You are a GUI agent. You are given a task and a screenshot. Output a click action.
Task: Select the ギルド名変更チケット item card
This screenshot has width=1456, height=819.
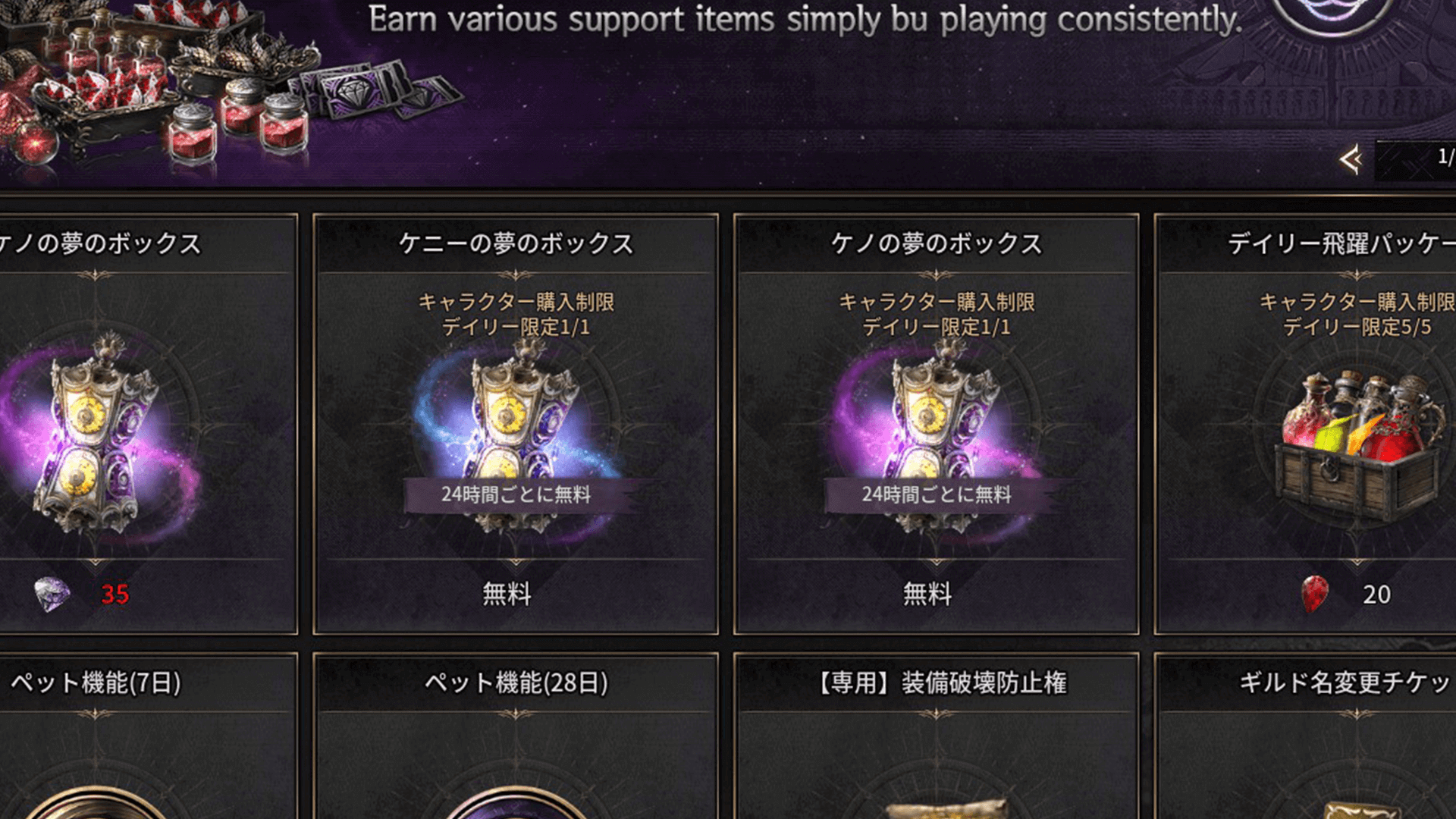pyautogui.click(x=1305, y=736)
